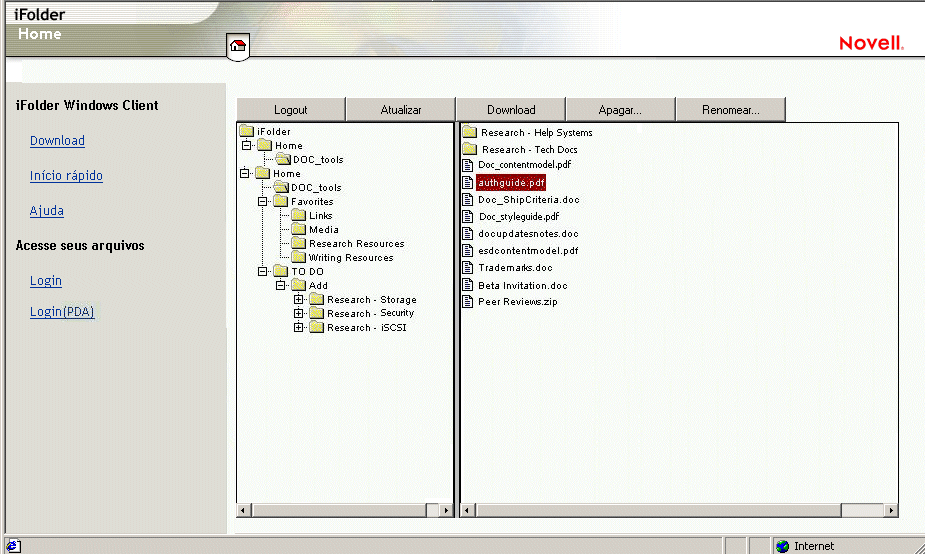Click the Writing Resources folder icon
925x554 pixels.
[299, 257]
